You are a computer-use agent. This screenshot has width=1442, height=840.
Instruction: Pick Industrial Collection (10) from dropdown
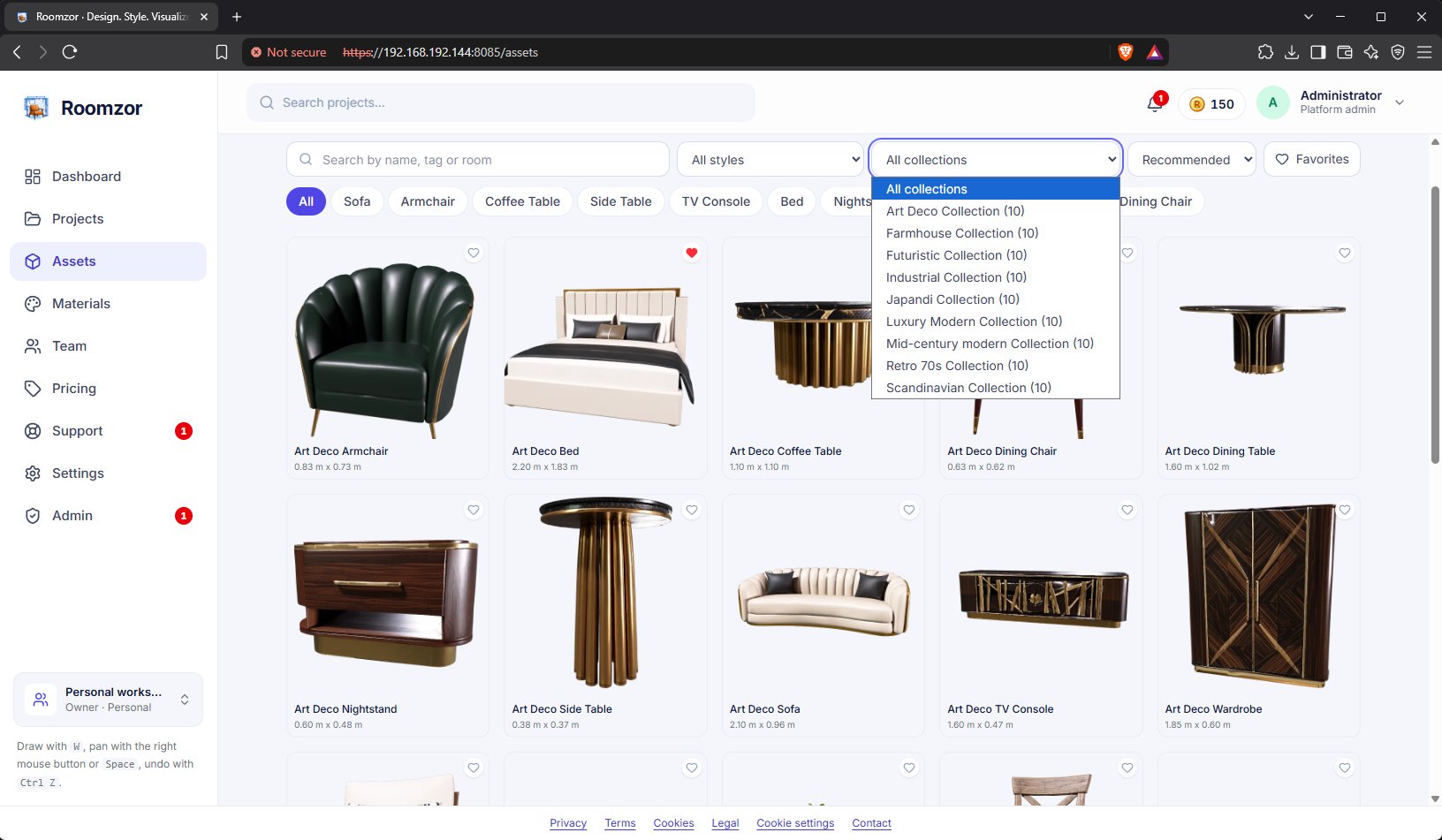995,277
